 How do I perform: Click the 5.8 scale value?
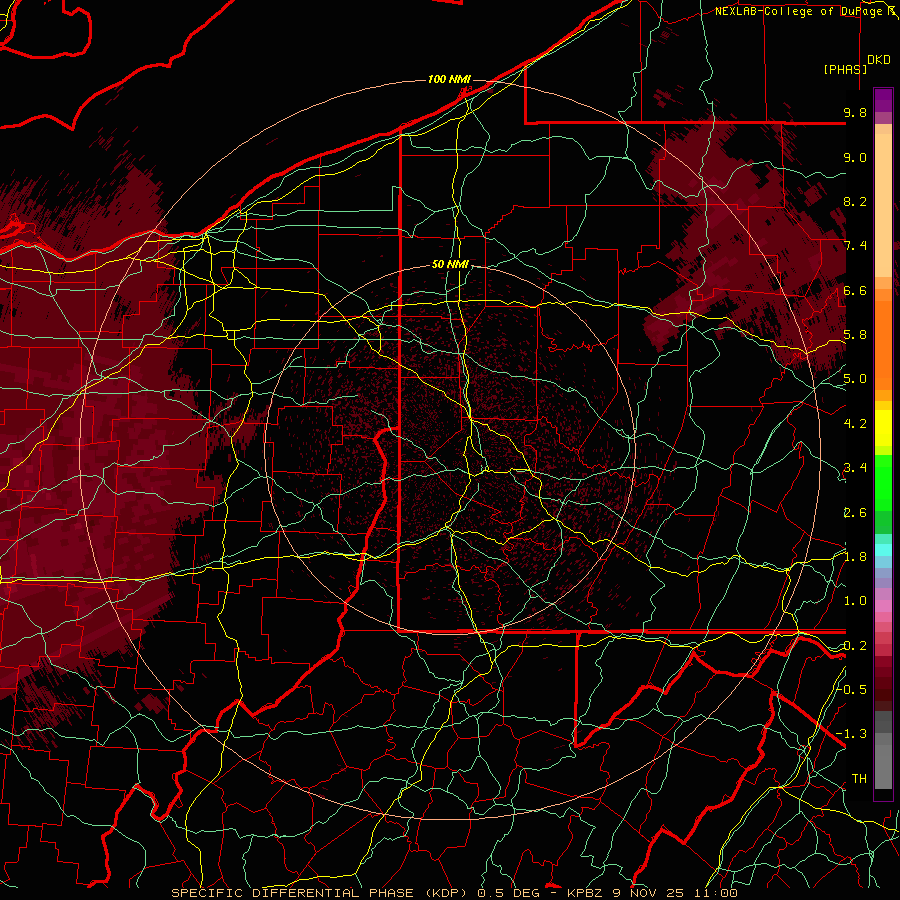[855, 335]
